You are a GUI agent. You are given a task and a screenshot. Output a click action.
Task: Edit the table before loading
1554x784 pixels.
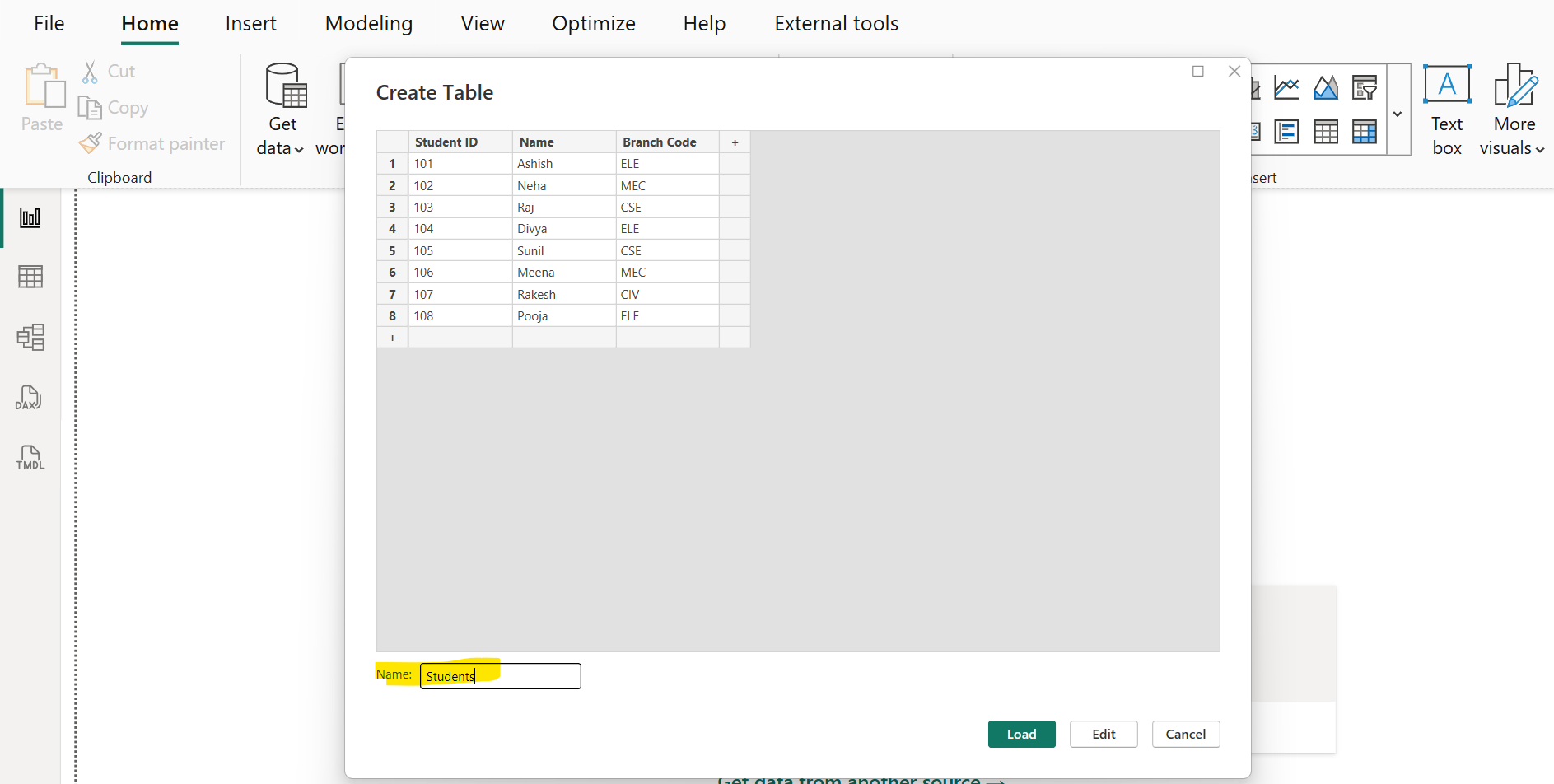[1103, 734]
